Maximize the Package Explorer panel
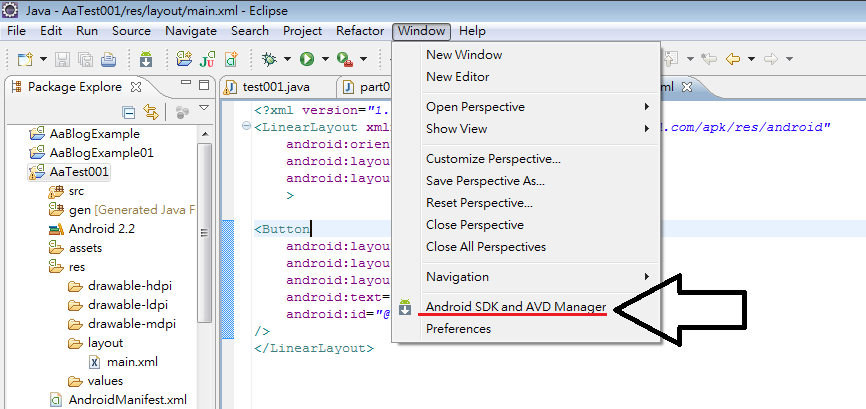This screenshot has width=866, height=409. [204, 86]
